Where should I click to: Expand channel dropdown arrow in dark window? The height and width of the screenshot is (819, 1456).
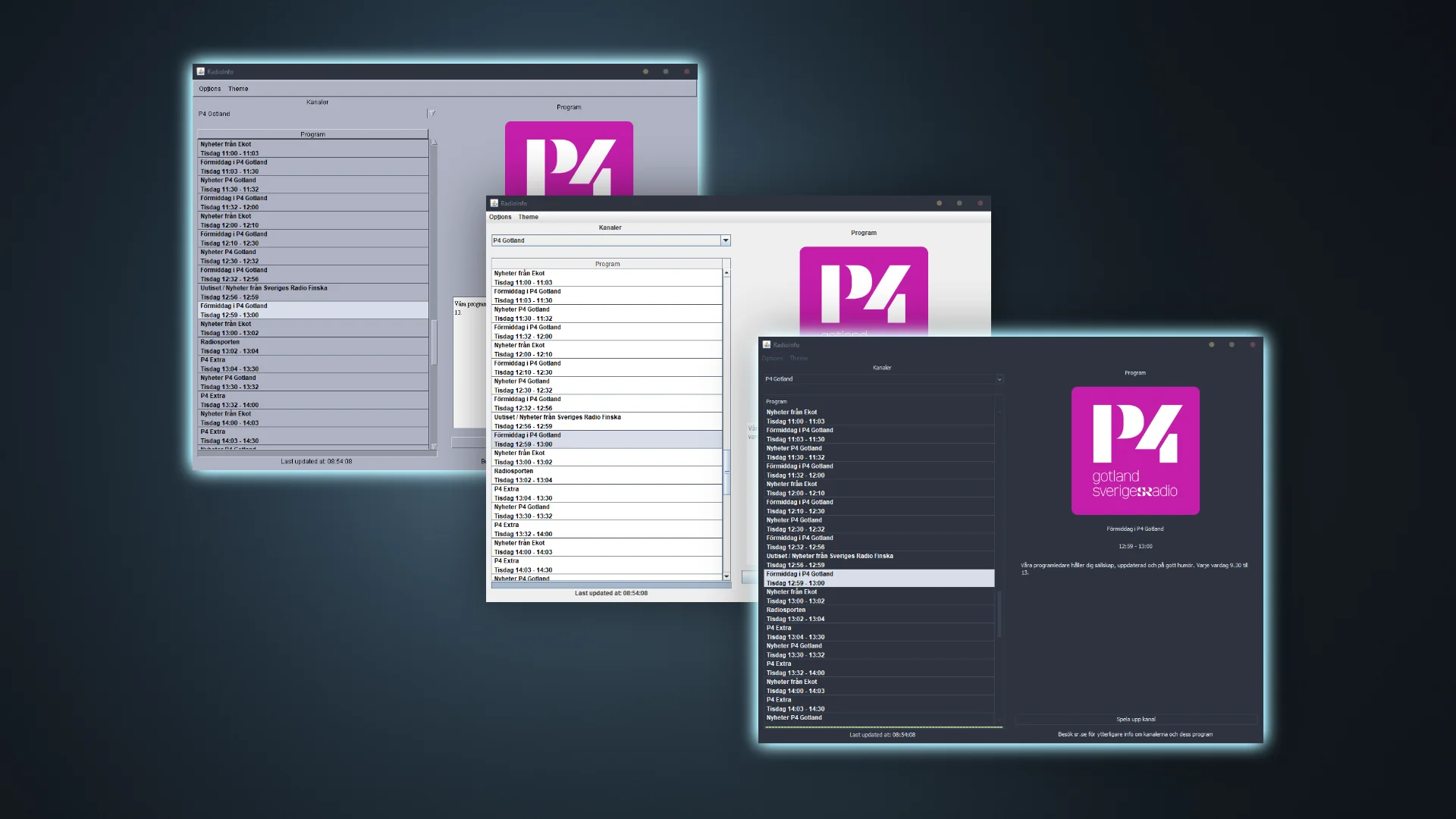pyautogui.click(x=999, y=379)
